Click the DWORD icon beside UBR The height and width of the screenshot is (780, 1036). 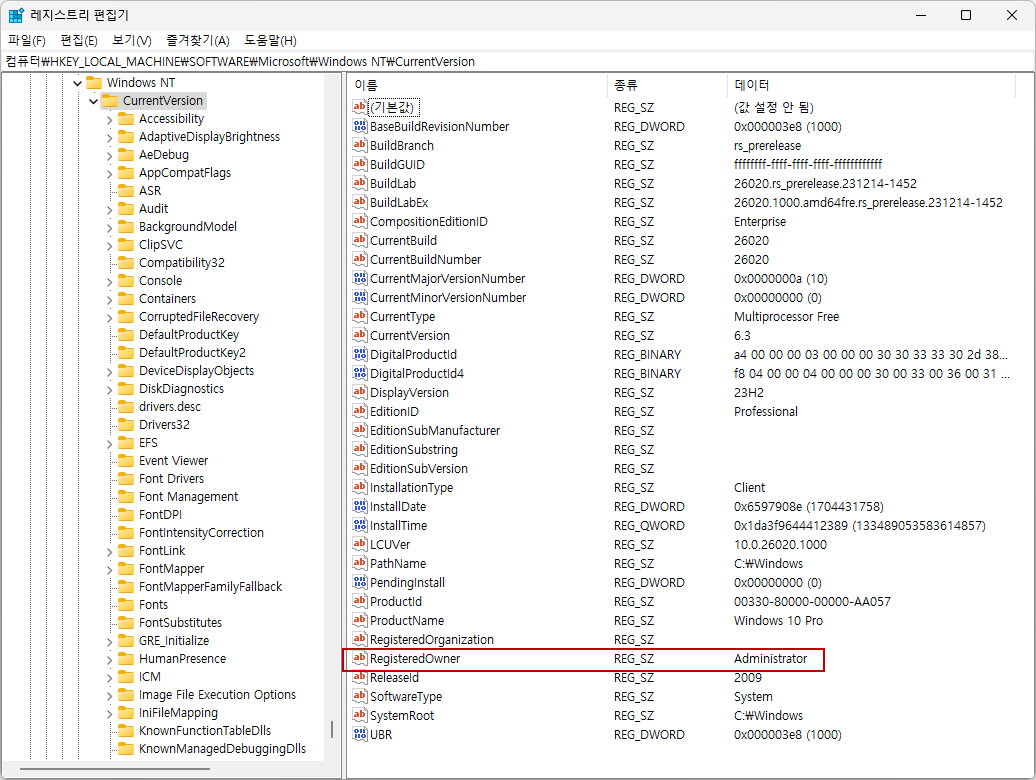coord(359,734)
